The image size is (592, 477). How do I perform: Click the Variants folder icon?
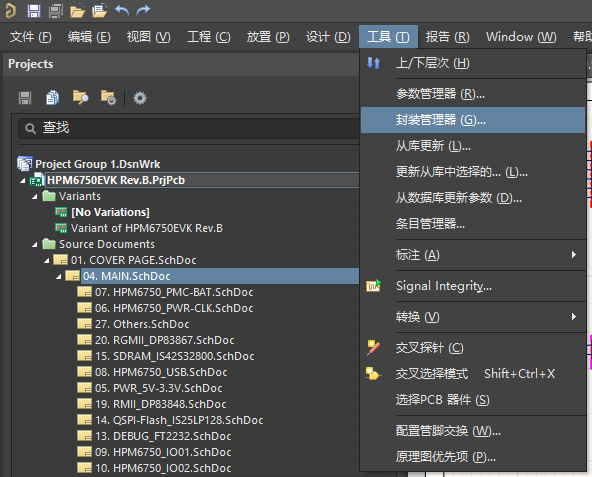pos(49,196)
